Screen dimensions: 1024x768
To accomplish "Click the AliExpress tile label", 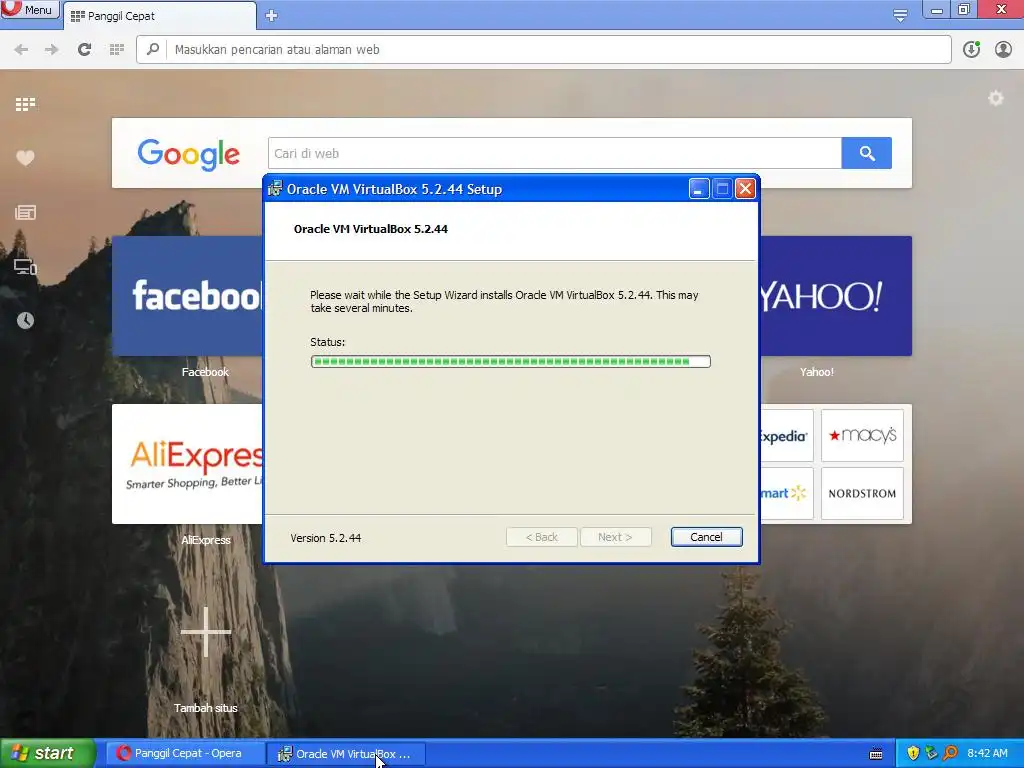I will point(206,540).
